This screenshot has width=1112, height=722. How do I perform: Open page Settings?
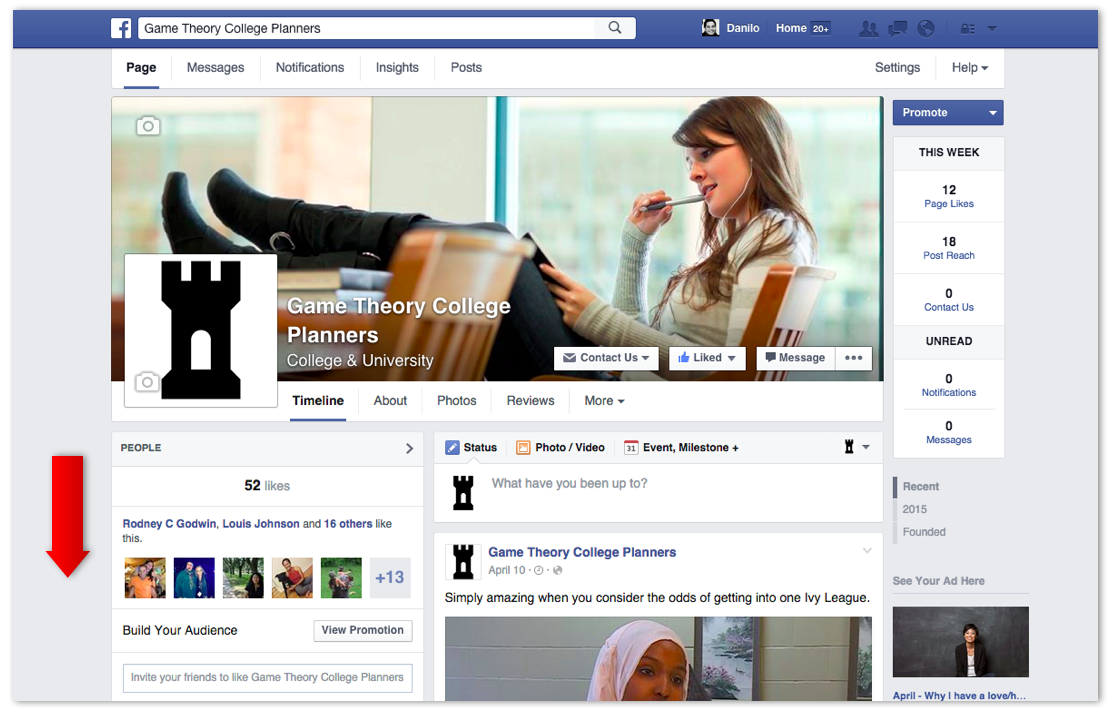[x=897, y=67]
